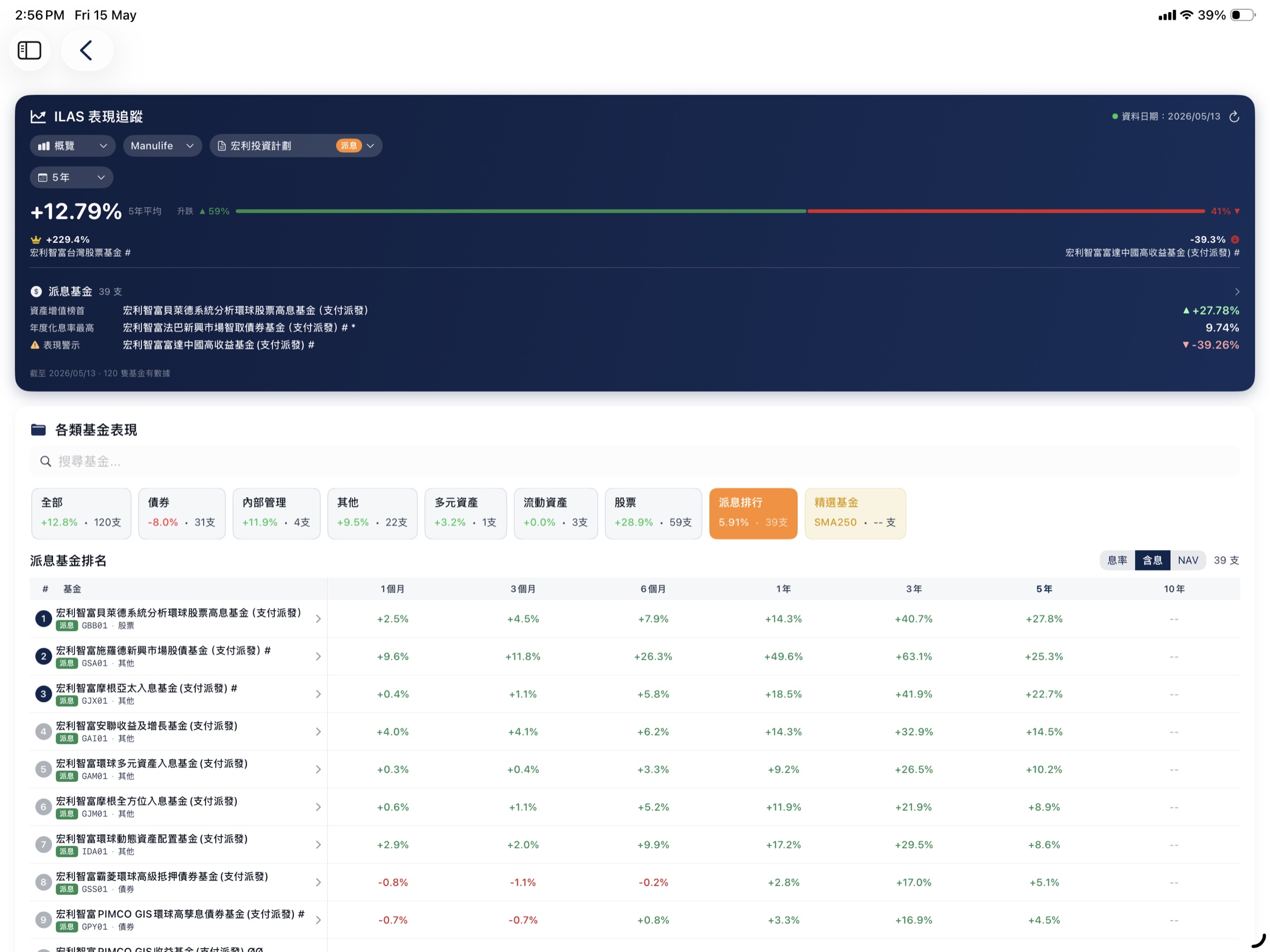Switch ranking view to 息率
Viewport: 1270px width, 952px height.
pos(1117,560)
